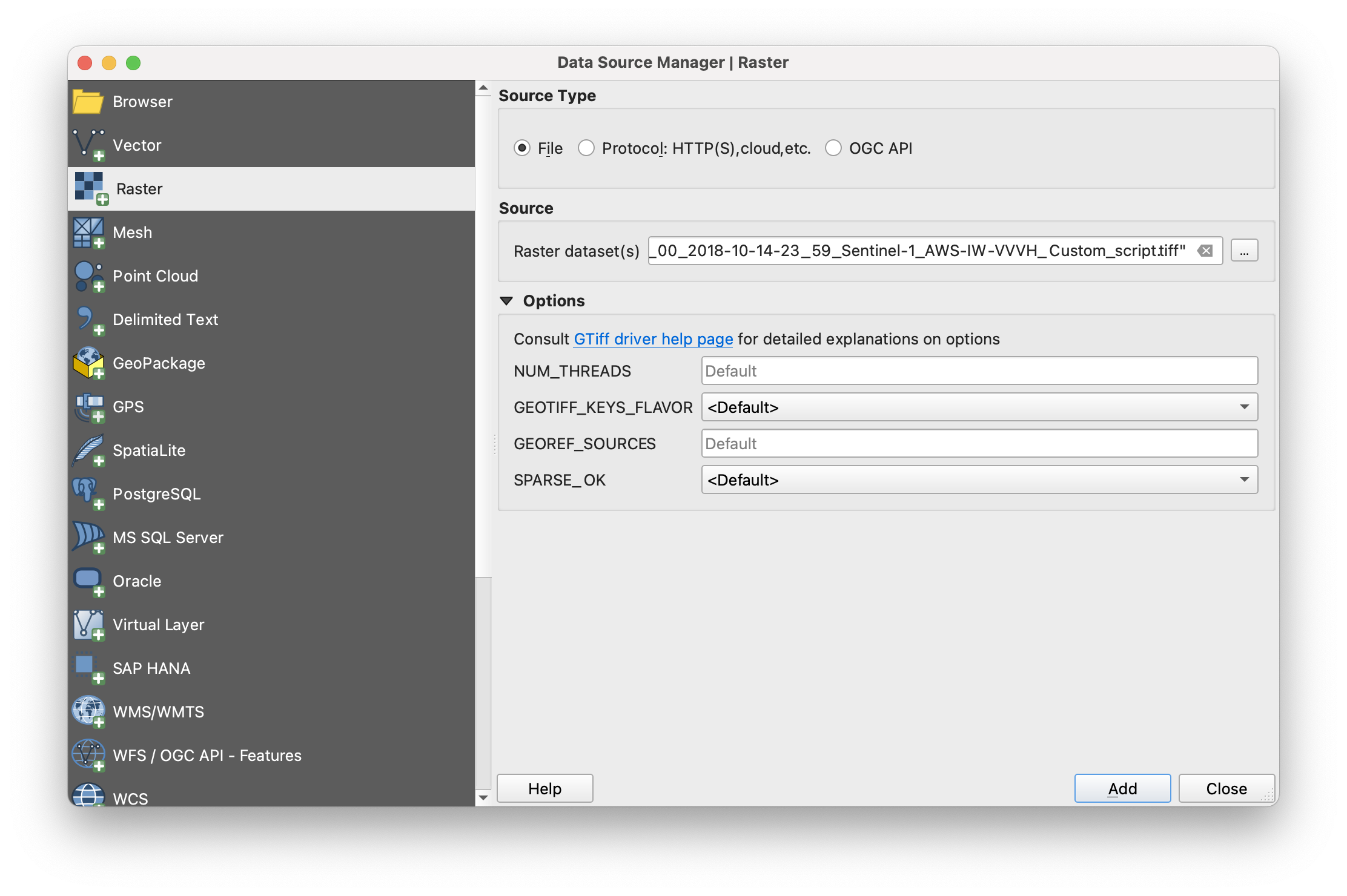
Task: Switch to the Vector tab label
Action: (x=137, y=145)
